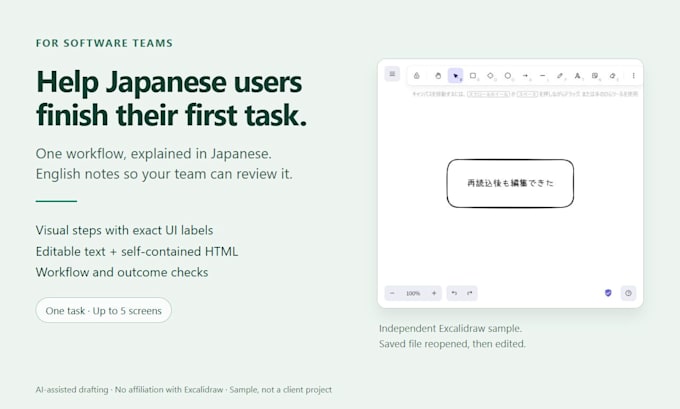The width and height of the screenshot is (680, 409).
Task: Select the Line tool
Action: (543, 75)
